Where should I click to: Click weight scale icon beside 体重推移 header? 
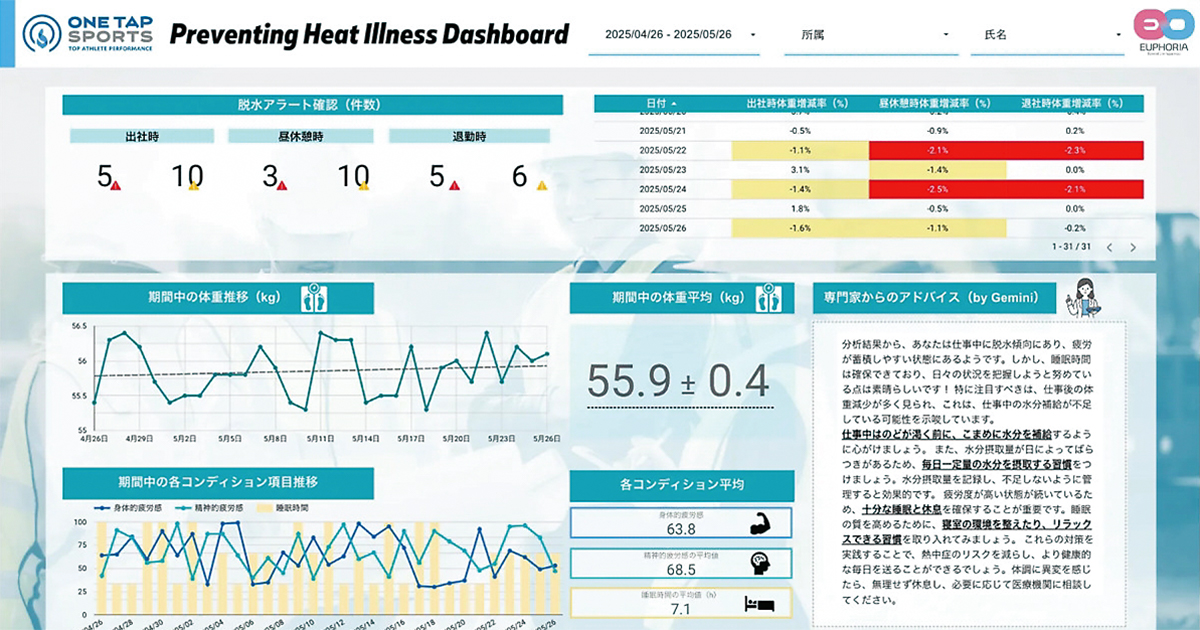pos(315,298)
